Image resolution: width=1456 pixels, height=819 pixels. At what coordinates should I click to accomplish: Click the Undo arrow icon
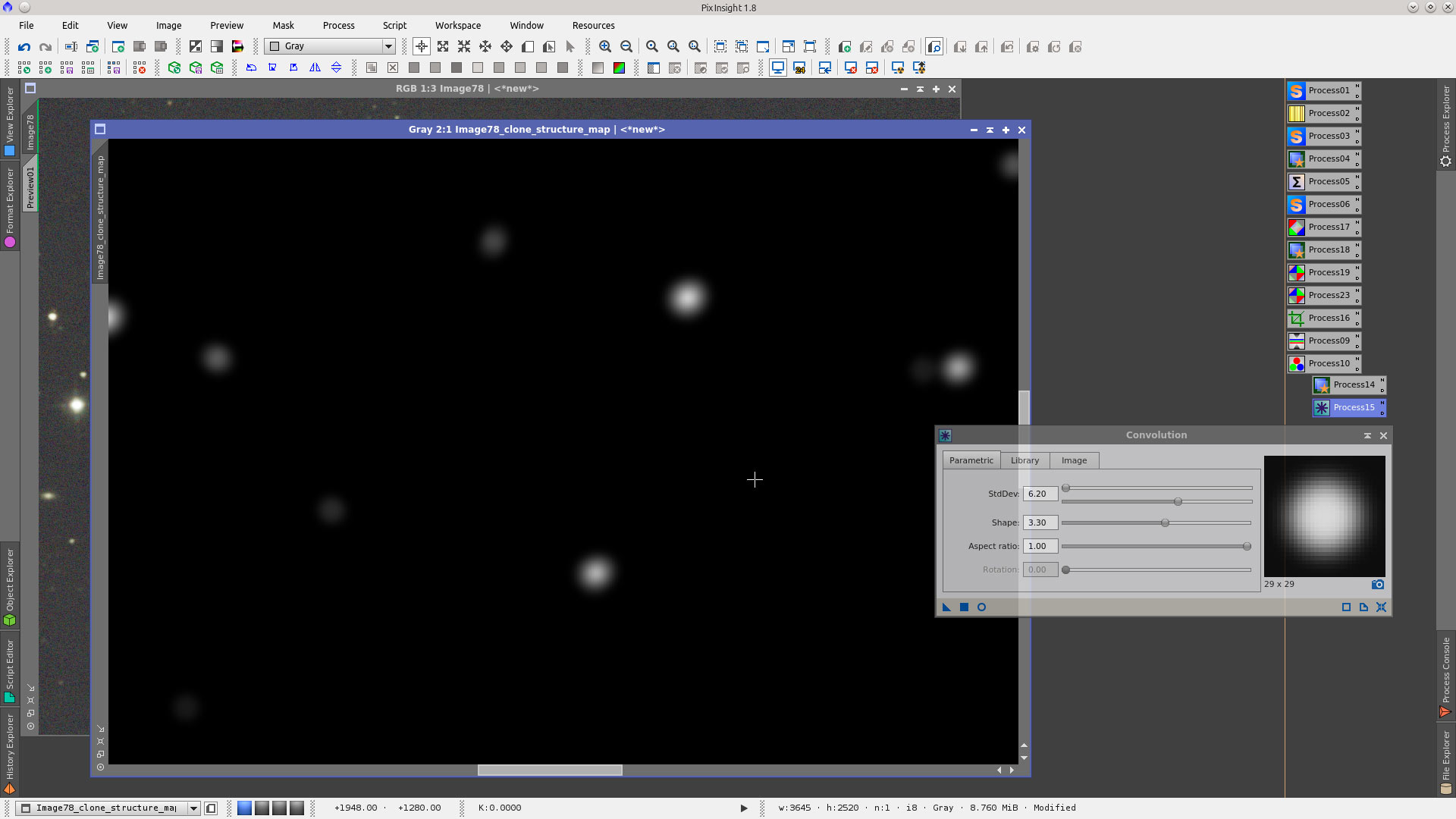(x=24, y=47)
